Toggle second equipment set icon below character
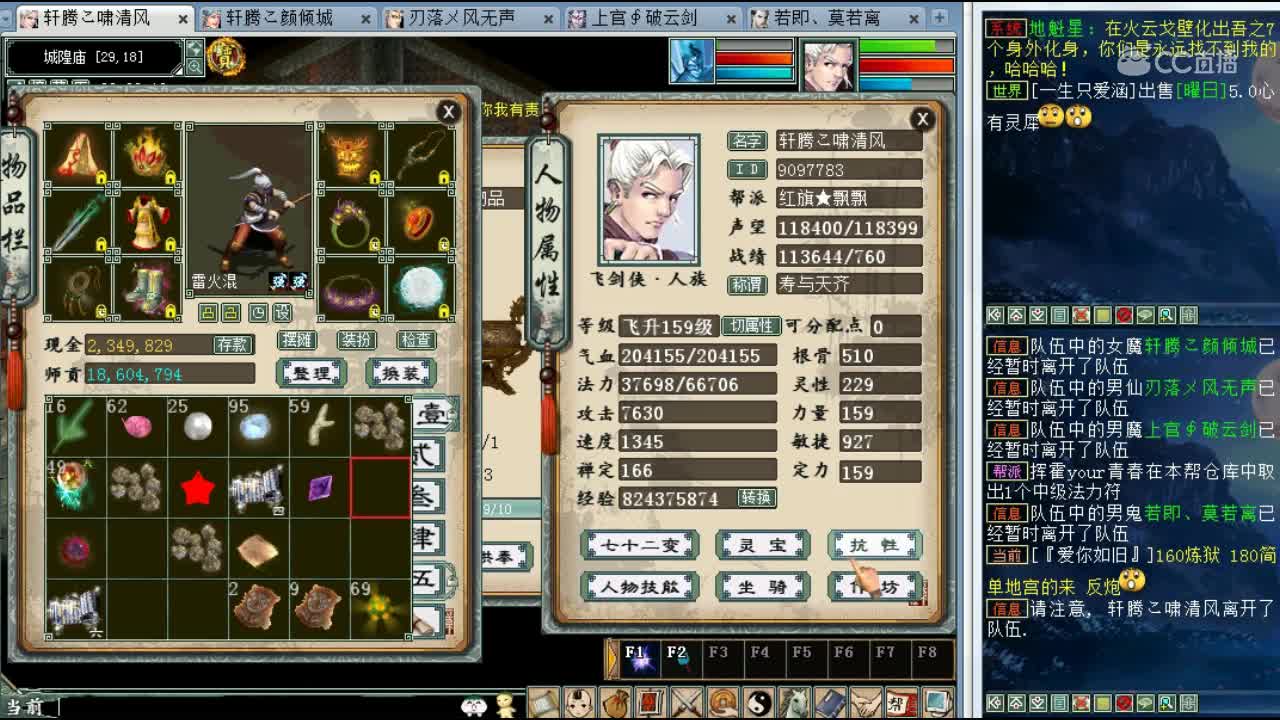 (x=230, y=312)
